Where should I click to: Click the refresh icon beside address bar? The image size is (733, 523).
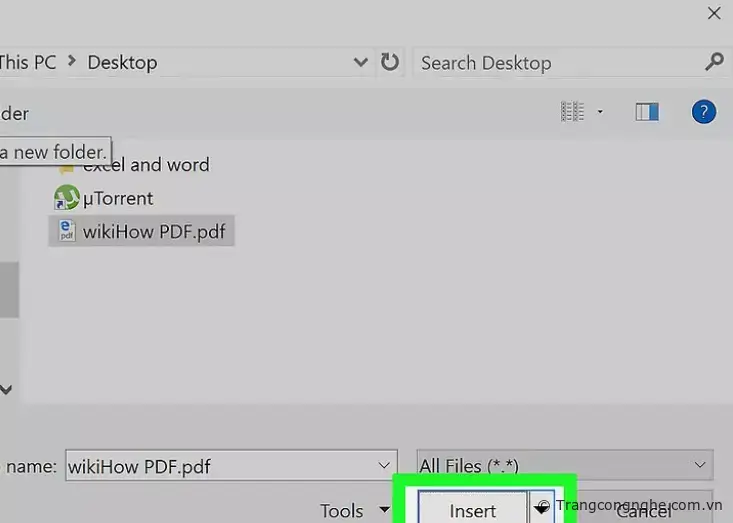[x=390, y=62]
